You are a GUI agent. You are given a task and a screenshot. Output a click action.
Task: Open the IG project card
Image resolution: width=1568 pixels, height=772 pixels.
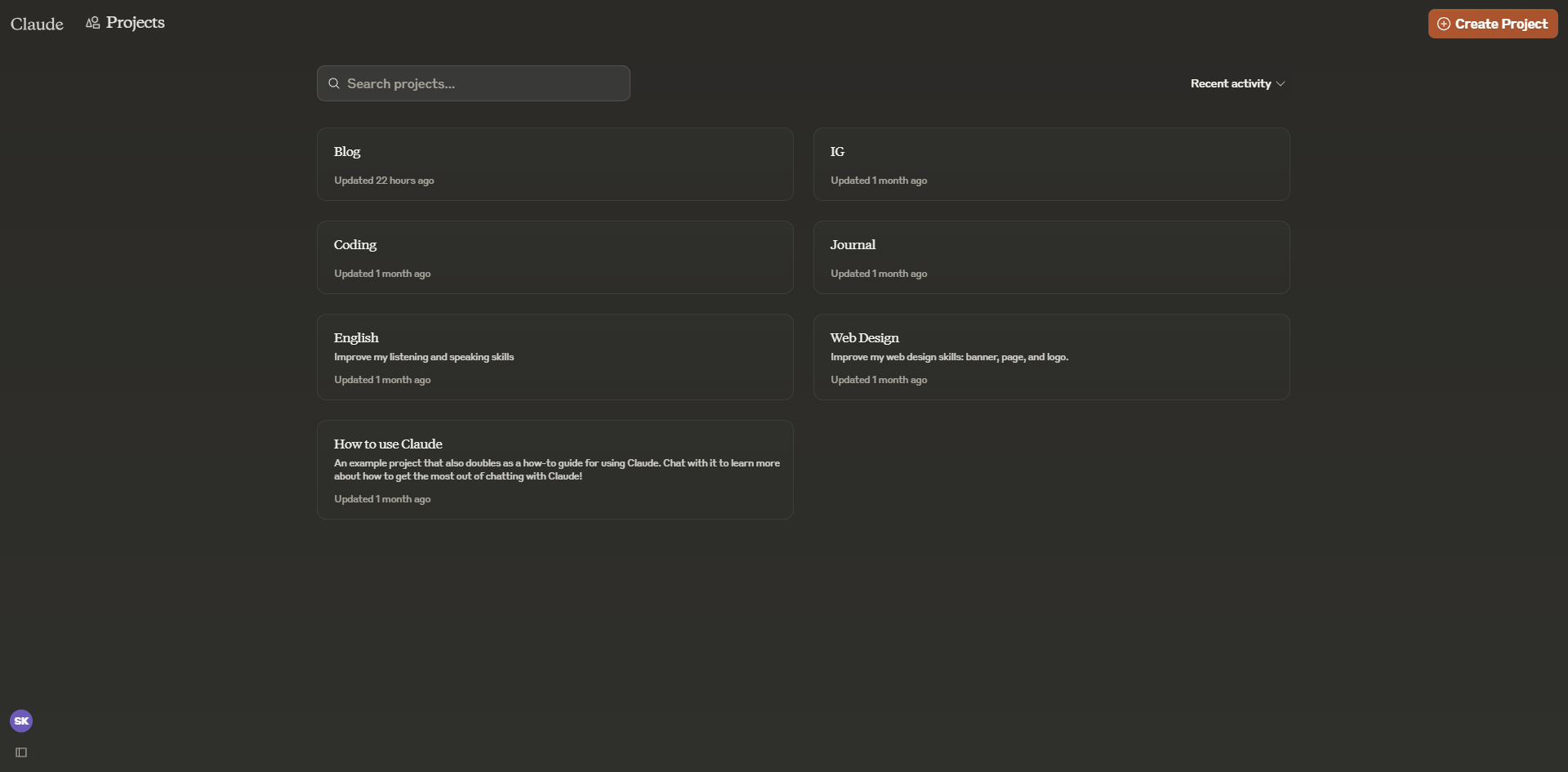pos(1051,164)
